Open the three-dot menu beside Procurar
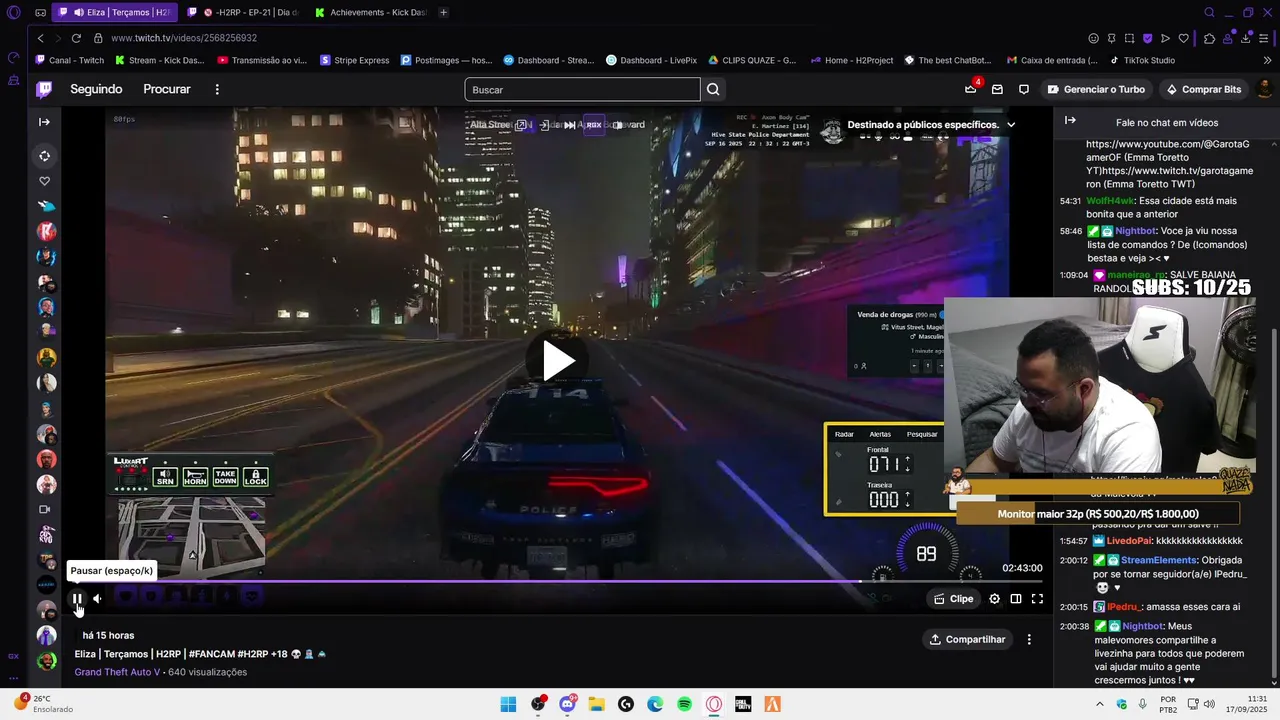The width and height of the screenshot is (1280, 720). 217,89
